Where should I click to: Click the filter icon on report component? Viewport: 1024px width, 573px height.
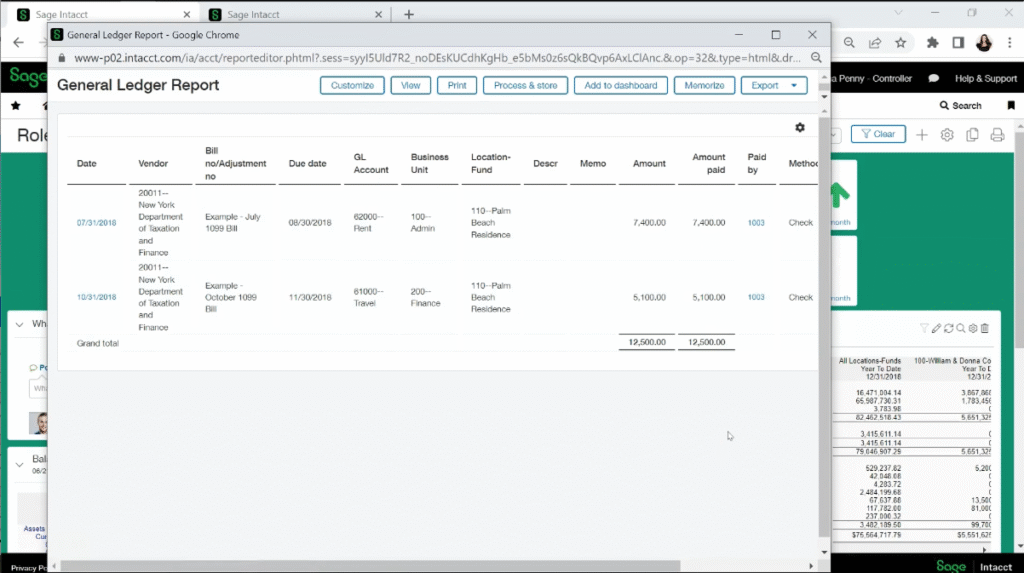[x=924, y=328]
